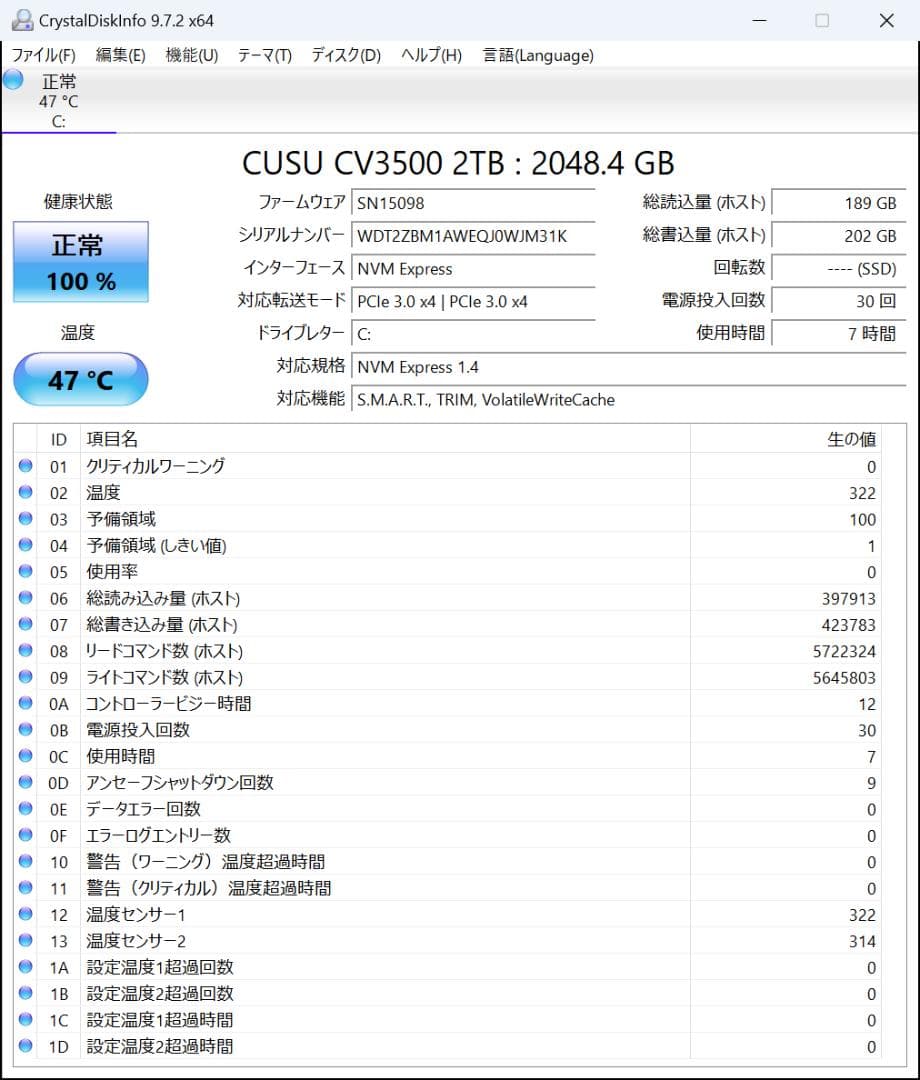The width and height of the screenshot is (920, 1080).
Task: Click the status LED for 温度センサー2
Action: (x=25, y=940)
